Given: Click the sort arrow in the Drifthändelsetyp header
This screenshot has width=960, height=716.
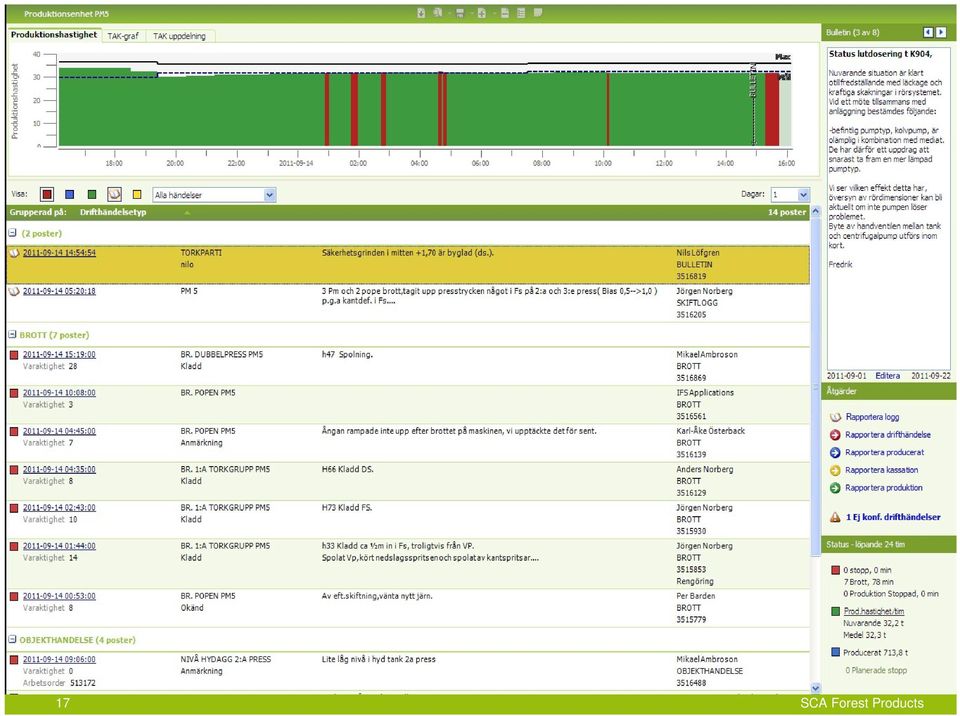Looking at the screenshot, I should (187, 213).
